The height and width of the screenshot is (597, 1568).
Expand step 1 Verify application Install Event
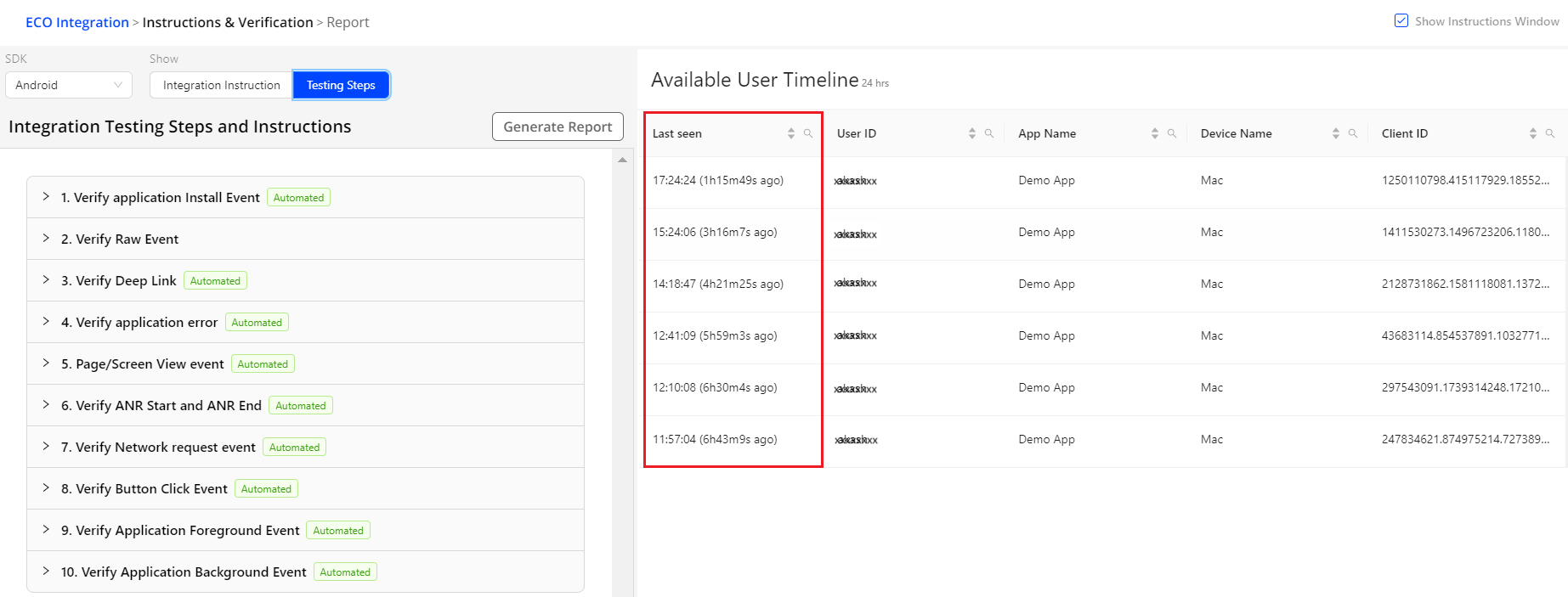tap(46, 197)
